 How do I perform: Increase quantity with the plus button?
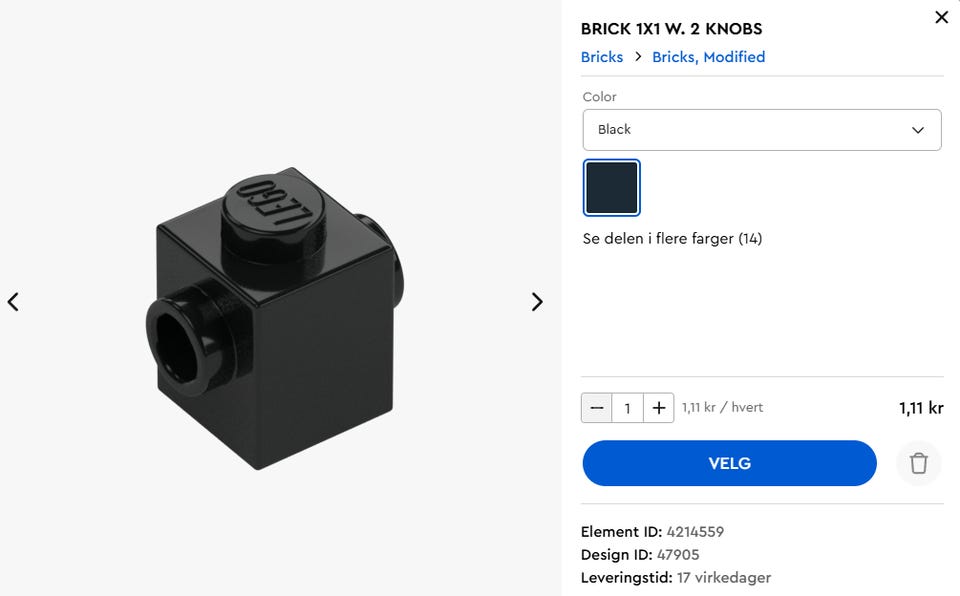pyautogui.click(x=659, y=408)
